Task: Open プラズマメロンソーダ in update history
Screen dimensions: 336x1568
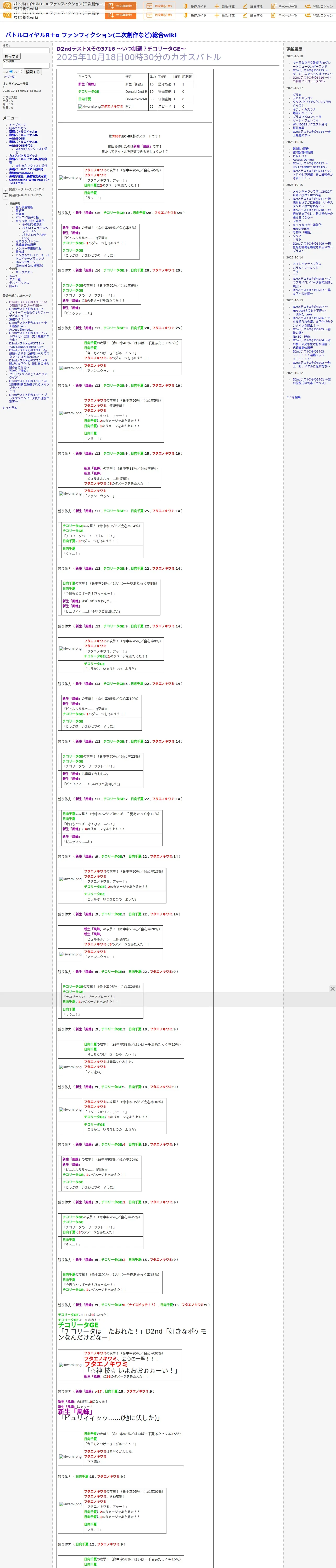Action: pos(307,116)
